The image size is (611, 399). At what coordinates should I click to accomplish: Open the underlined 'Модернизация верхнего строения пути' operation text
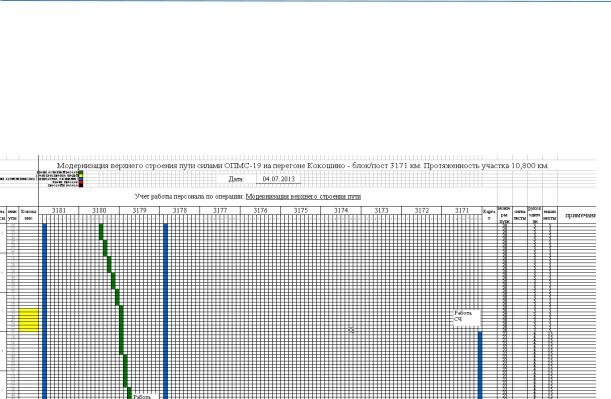pyautogui.click(x=303, y=196)
